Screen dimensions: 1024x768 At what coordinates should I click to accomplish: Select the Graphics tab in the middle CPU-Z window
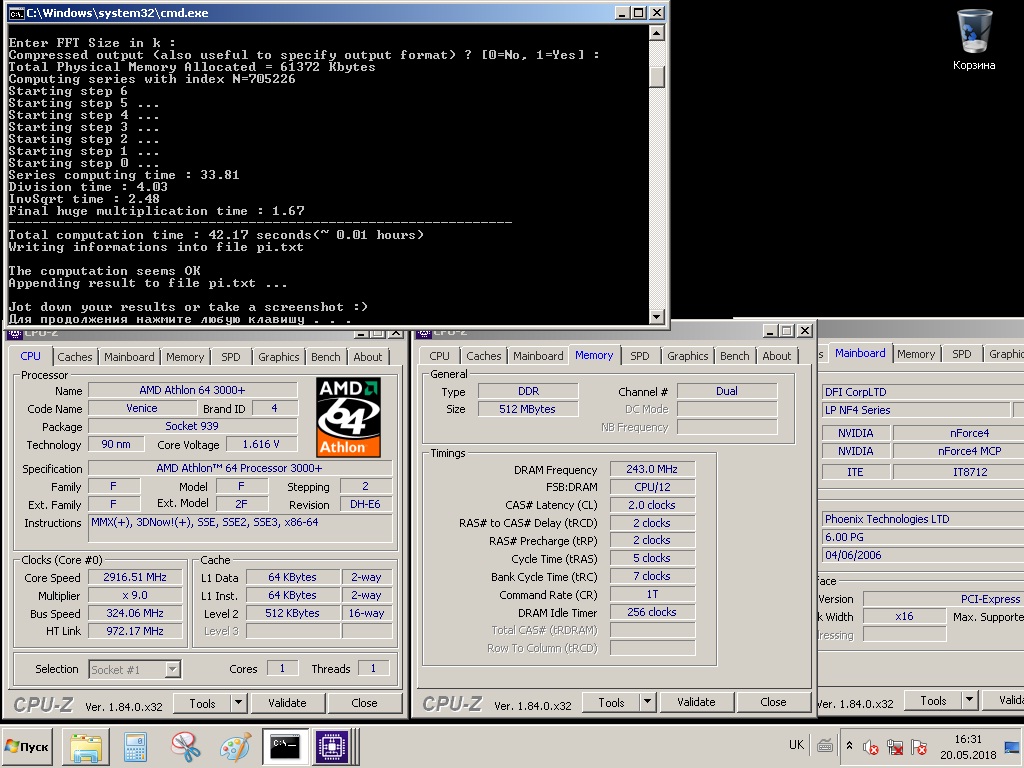click(687, 356)
